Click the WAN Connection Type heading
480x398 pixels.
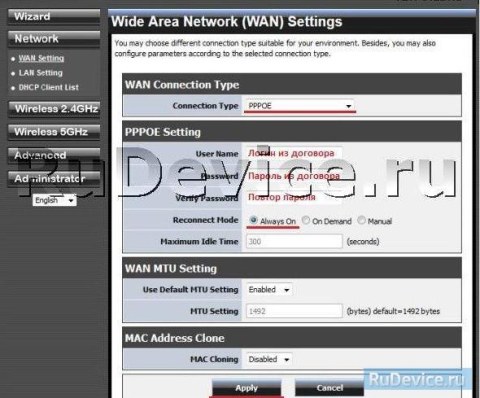(x=182, y=85)
